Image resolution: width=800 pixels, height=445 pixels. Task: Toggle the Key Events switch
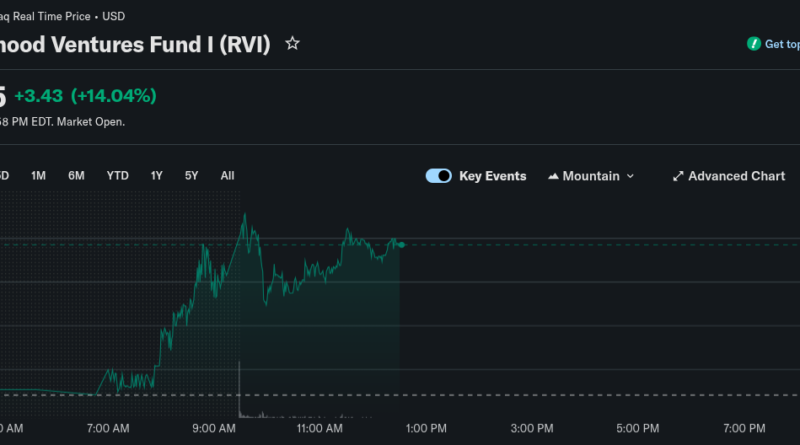tap(438, 176)
